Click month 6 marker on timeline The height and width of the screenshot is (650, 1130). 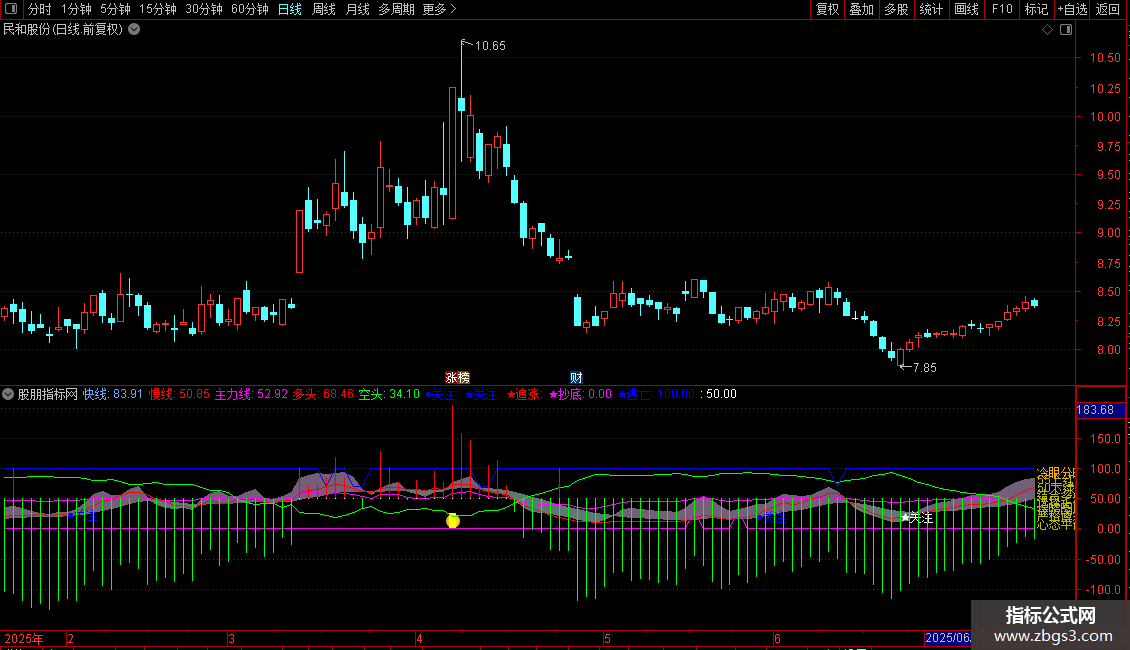tap(777, 638)
